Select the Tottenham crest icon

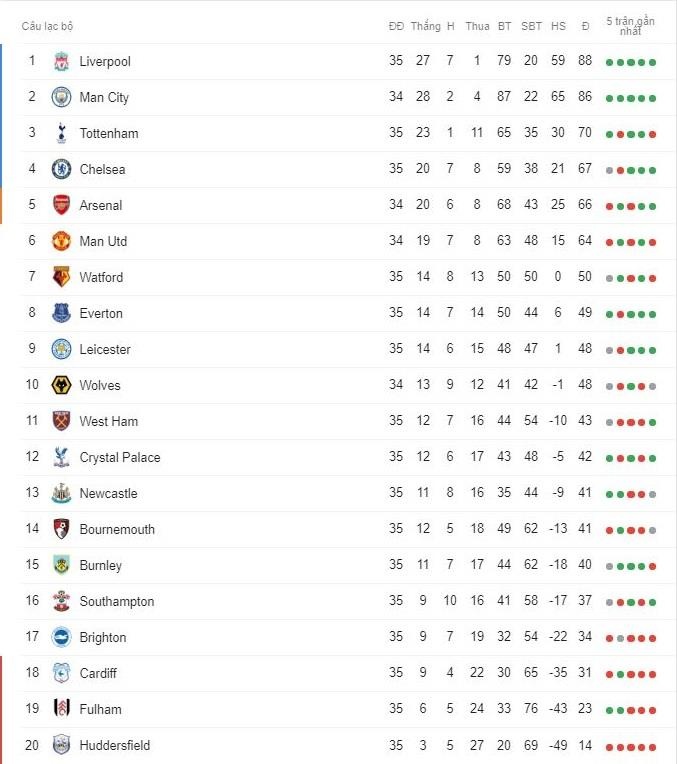(62, 133)
